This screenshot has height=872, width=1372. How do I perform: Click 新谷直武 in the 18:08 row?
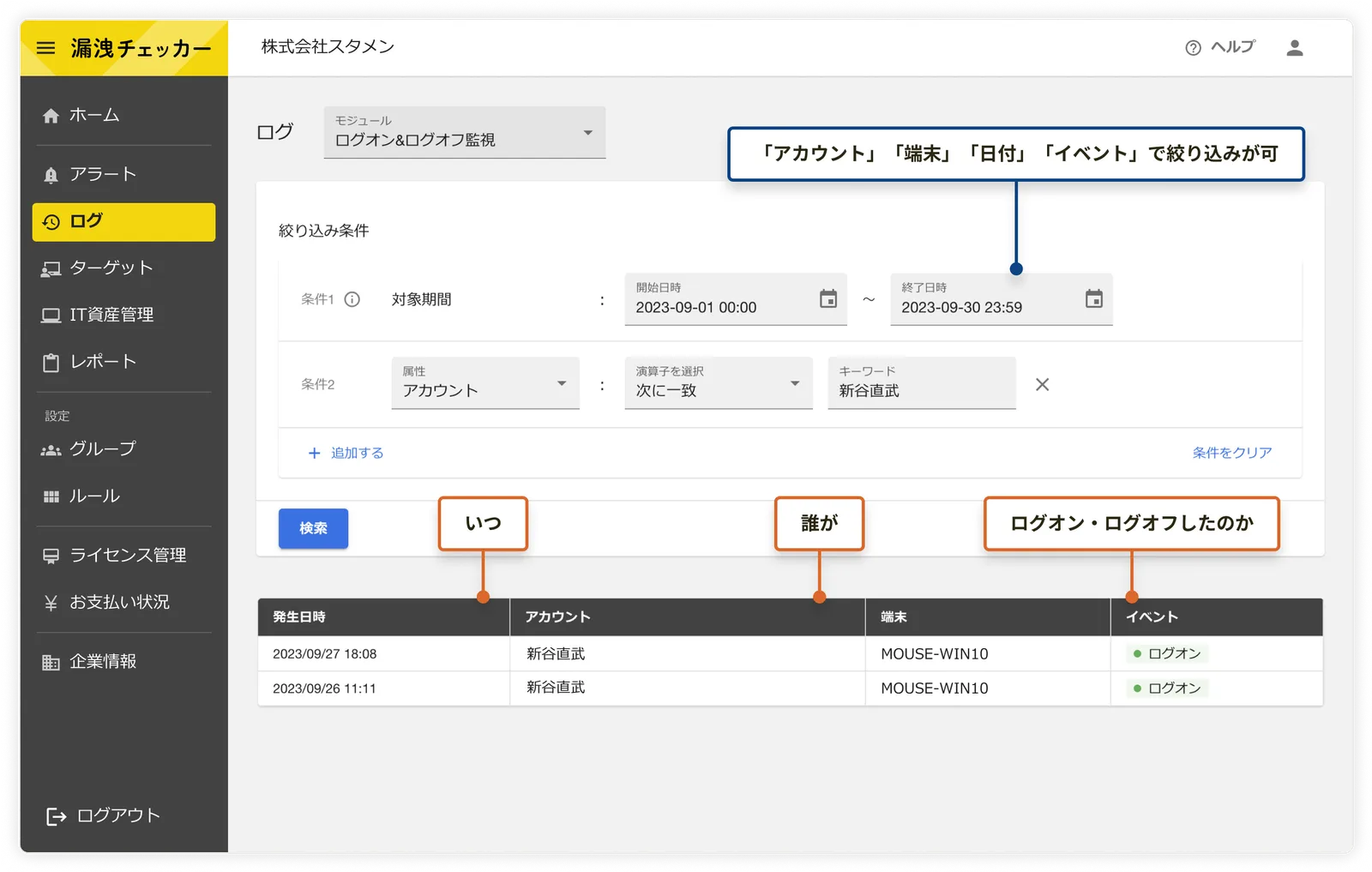[x=556, y=654]
